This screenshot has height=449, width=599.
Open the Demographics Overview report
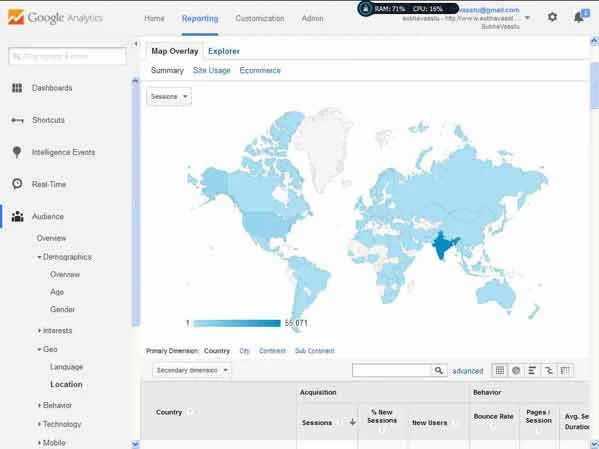click(65, 274)
